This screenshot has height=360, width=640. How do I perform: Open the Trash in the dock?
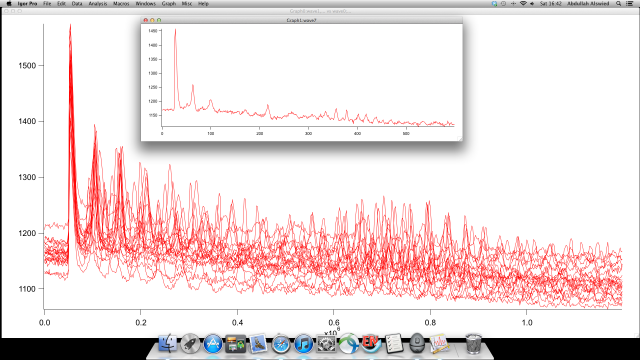click(x=473, y=344)
